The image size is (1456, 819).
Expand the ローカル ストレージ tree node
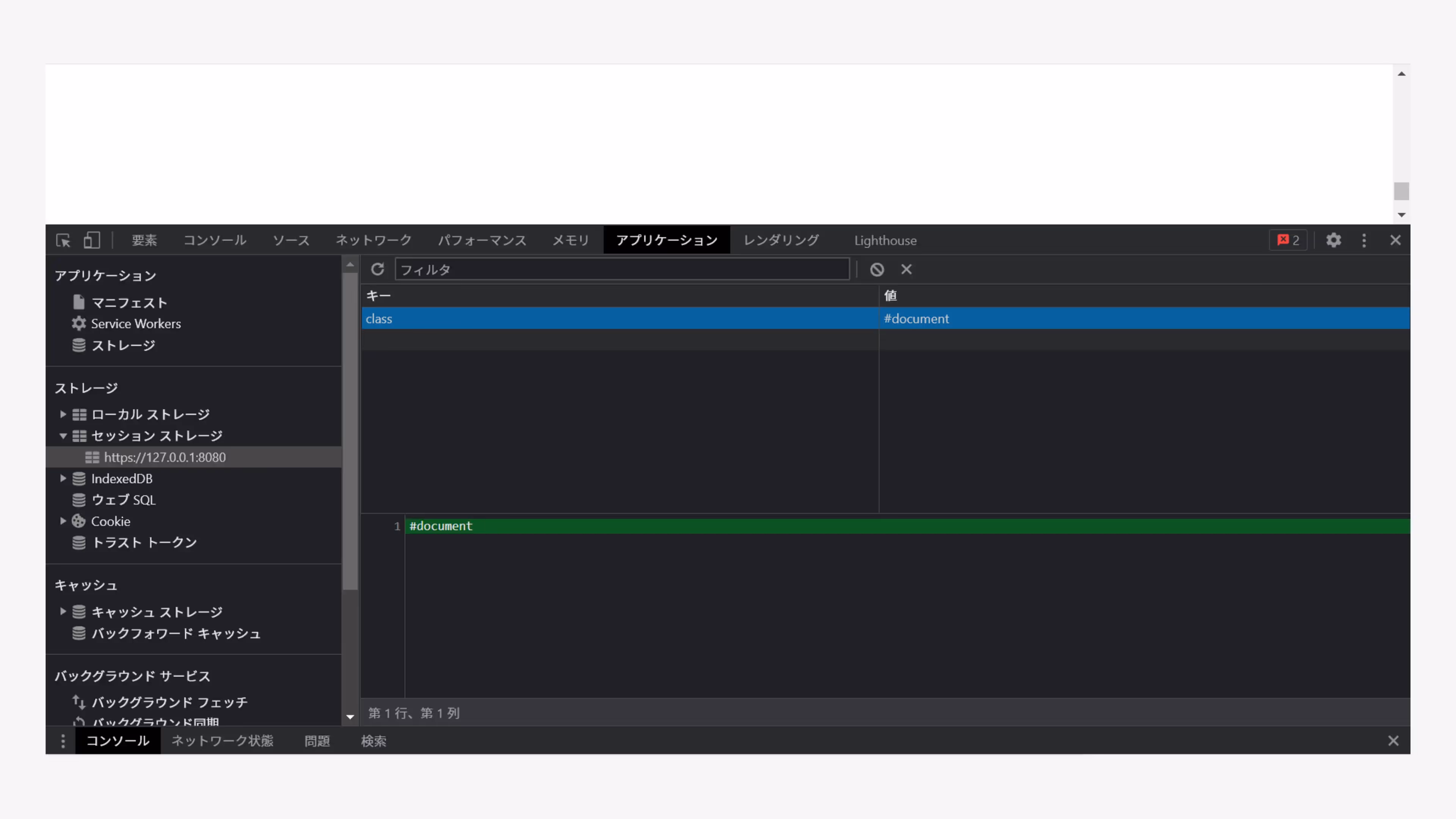(x=63, y=414)
